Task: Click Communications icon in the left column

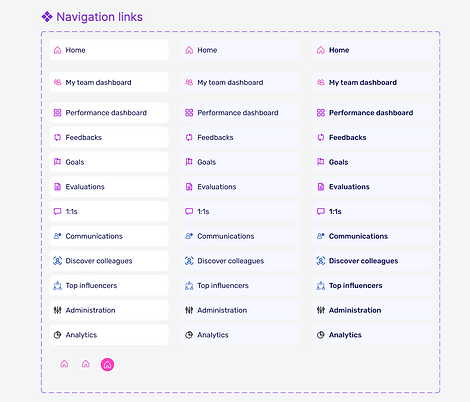Action: point(57,236)
